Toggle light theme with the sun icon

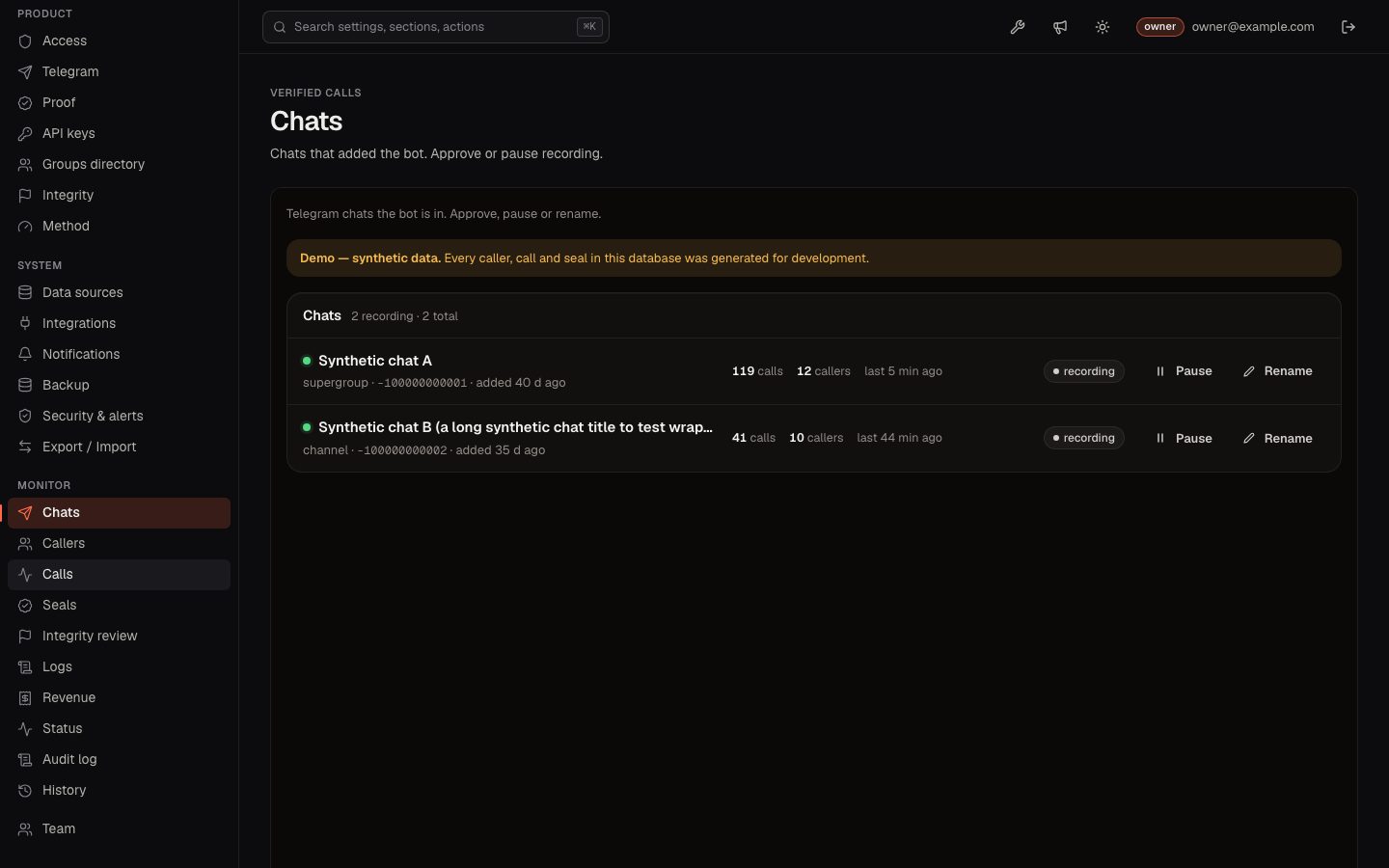[x=1103, y=27]
